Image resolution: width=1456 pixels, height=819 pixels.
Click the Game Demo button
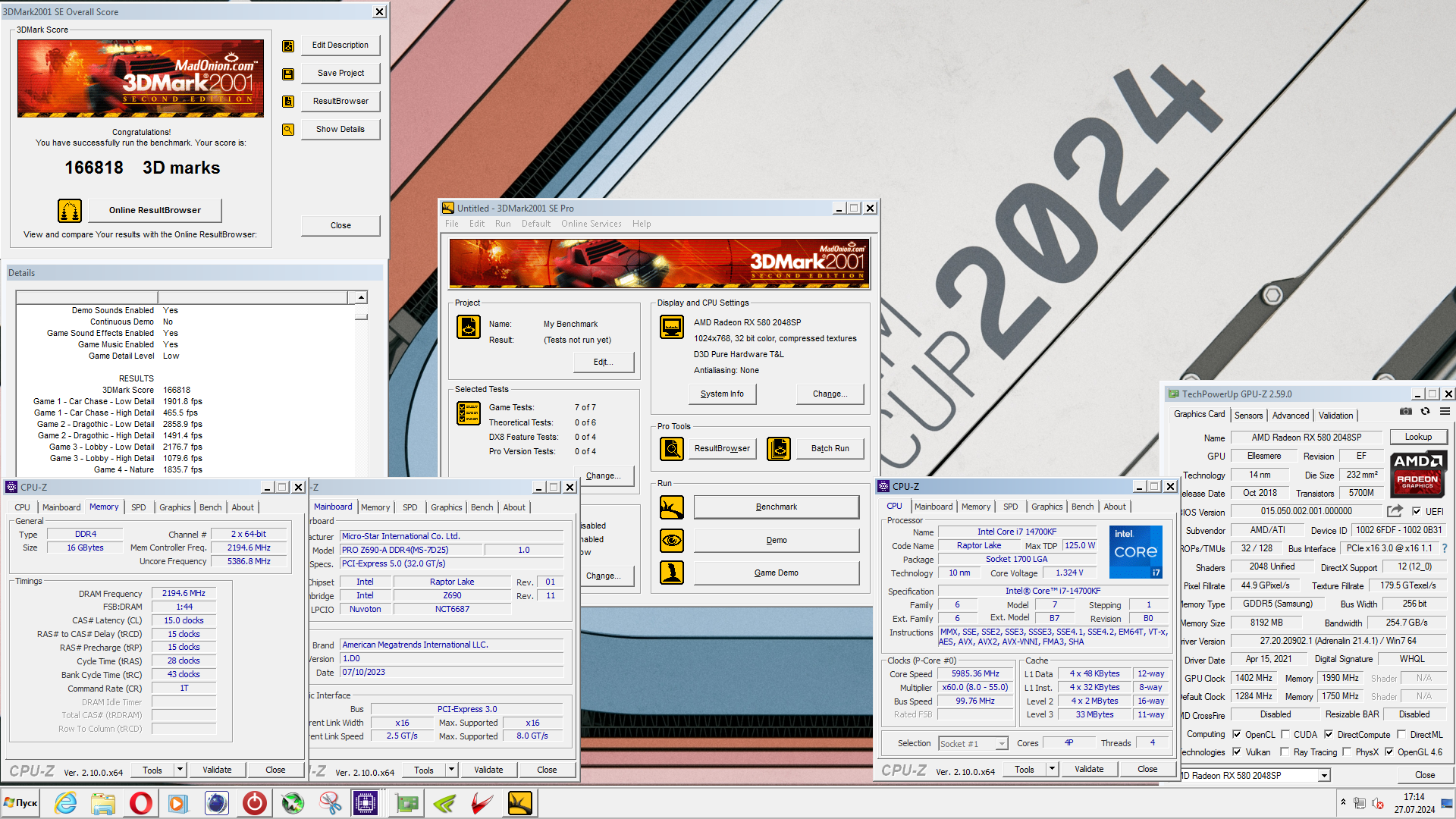point(776,573)
